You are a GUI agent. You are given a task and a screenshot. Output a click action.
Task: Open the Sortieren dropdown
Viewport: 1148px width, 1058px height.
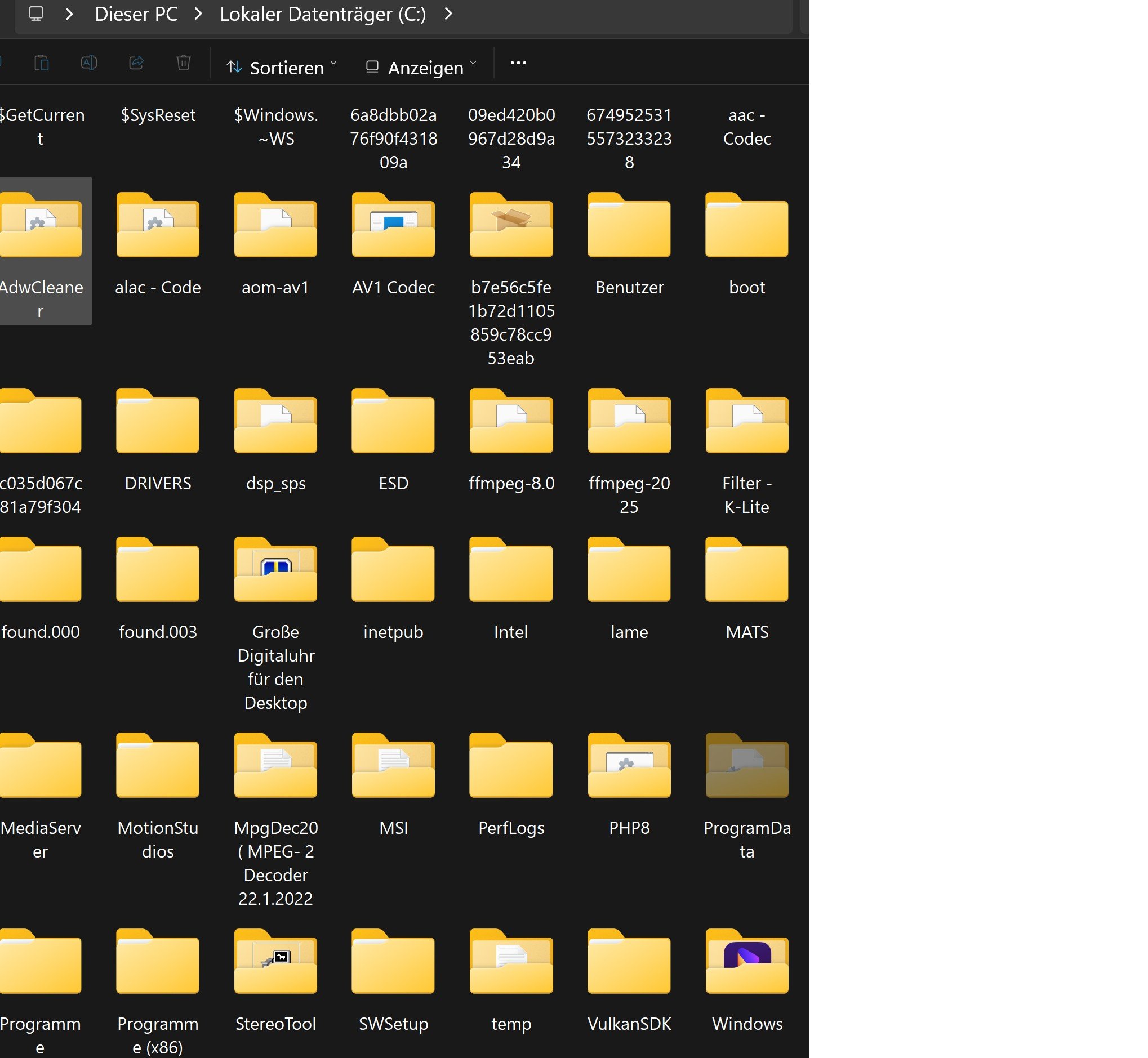[x=281, y=68]
